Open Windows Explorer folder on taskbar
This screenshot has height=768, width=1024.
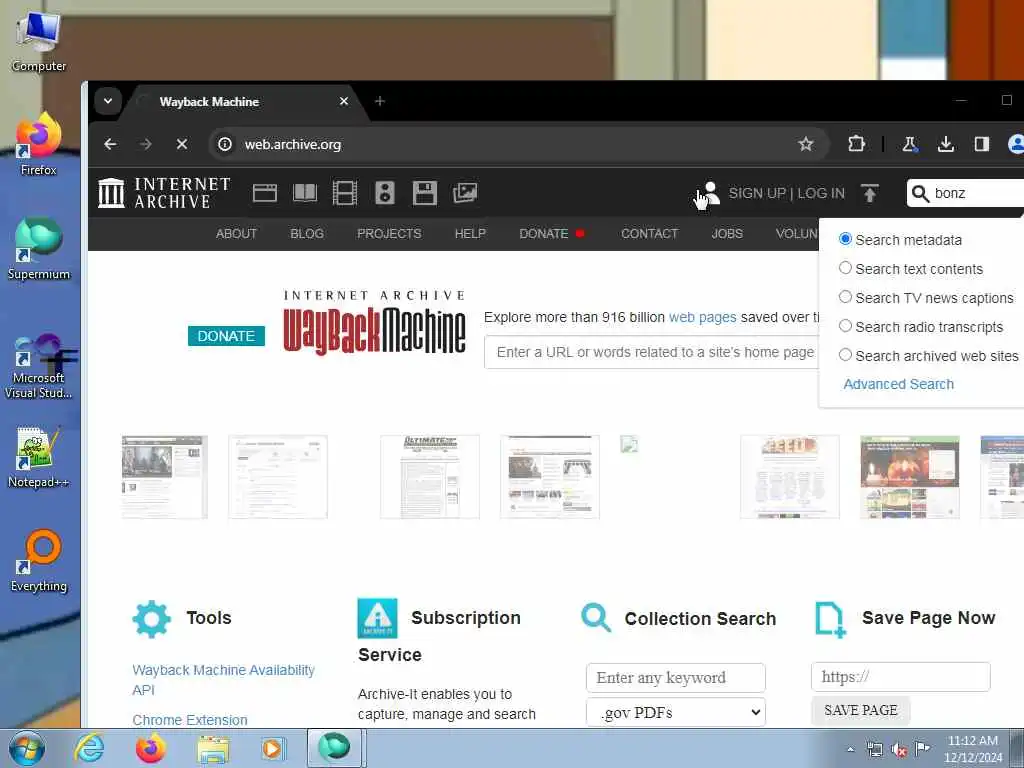[213, 749]
